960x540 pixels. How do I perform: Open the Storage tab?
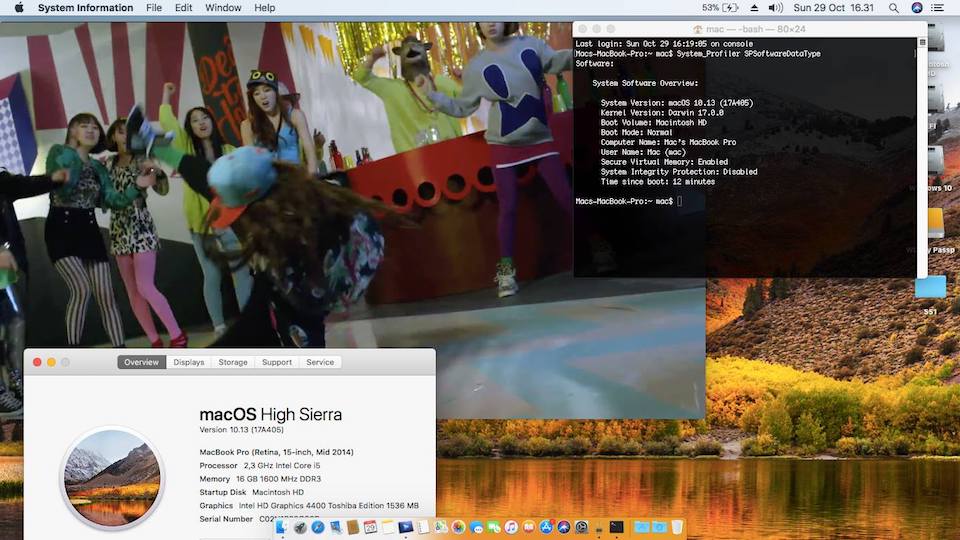tap(233, 362)
